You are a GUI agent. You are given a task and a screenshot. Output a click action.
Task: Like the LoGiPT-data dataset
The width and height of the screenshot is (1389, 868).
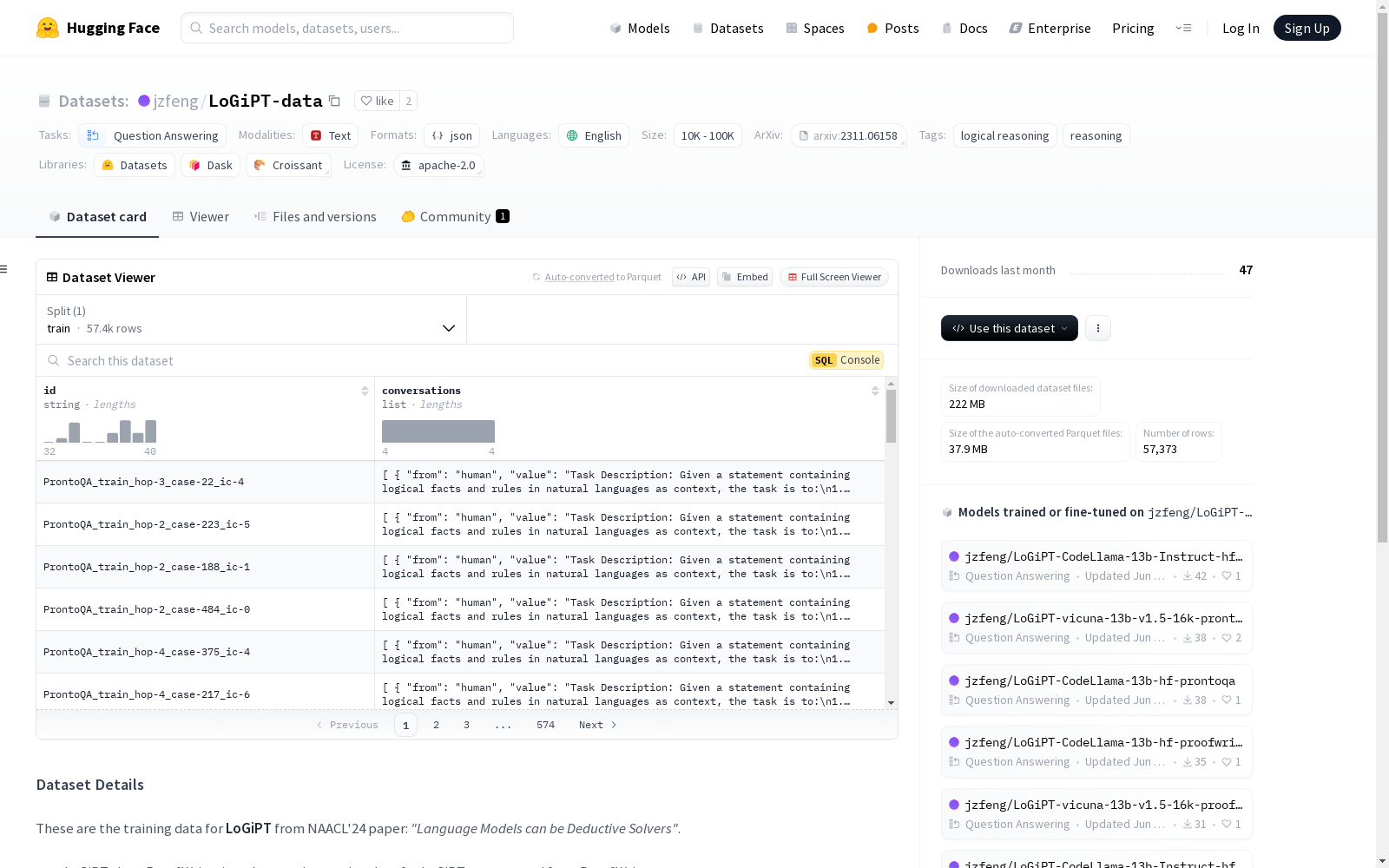click(378, 101)
